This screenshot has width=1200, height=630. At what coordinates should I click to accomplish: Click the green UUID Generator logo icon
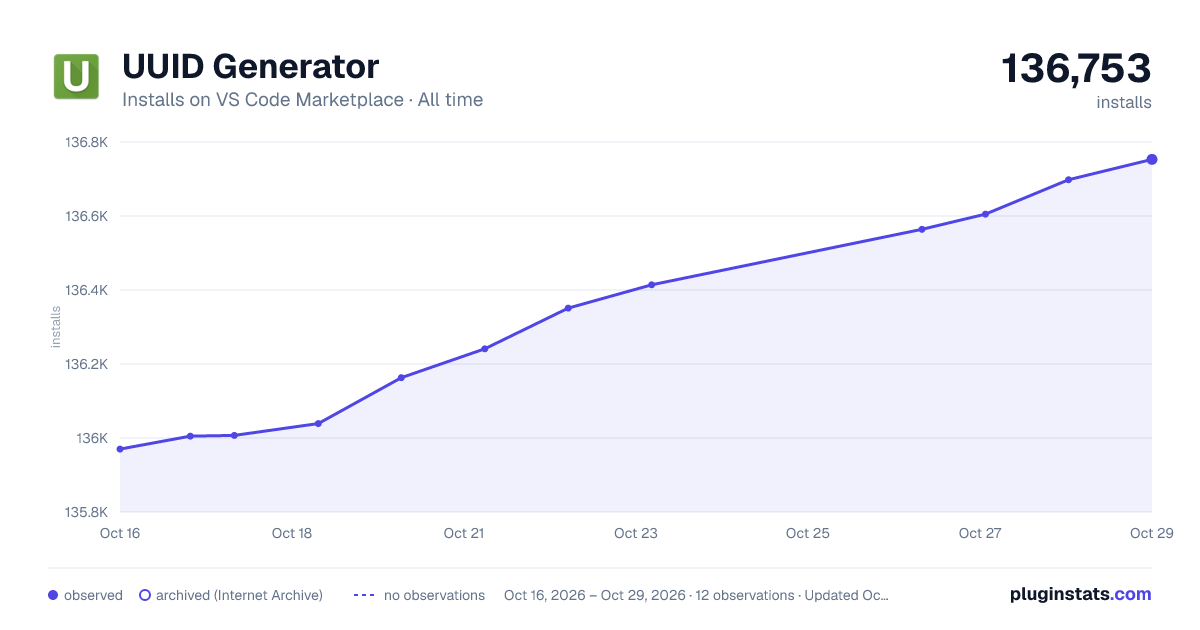76,77
